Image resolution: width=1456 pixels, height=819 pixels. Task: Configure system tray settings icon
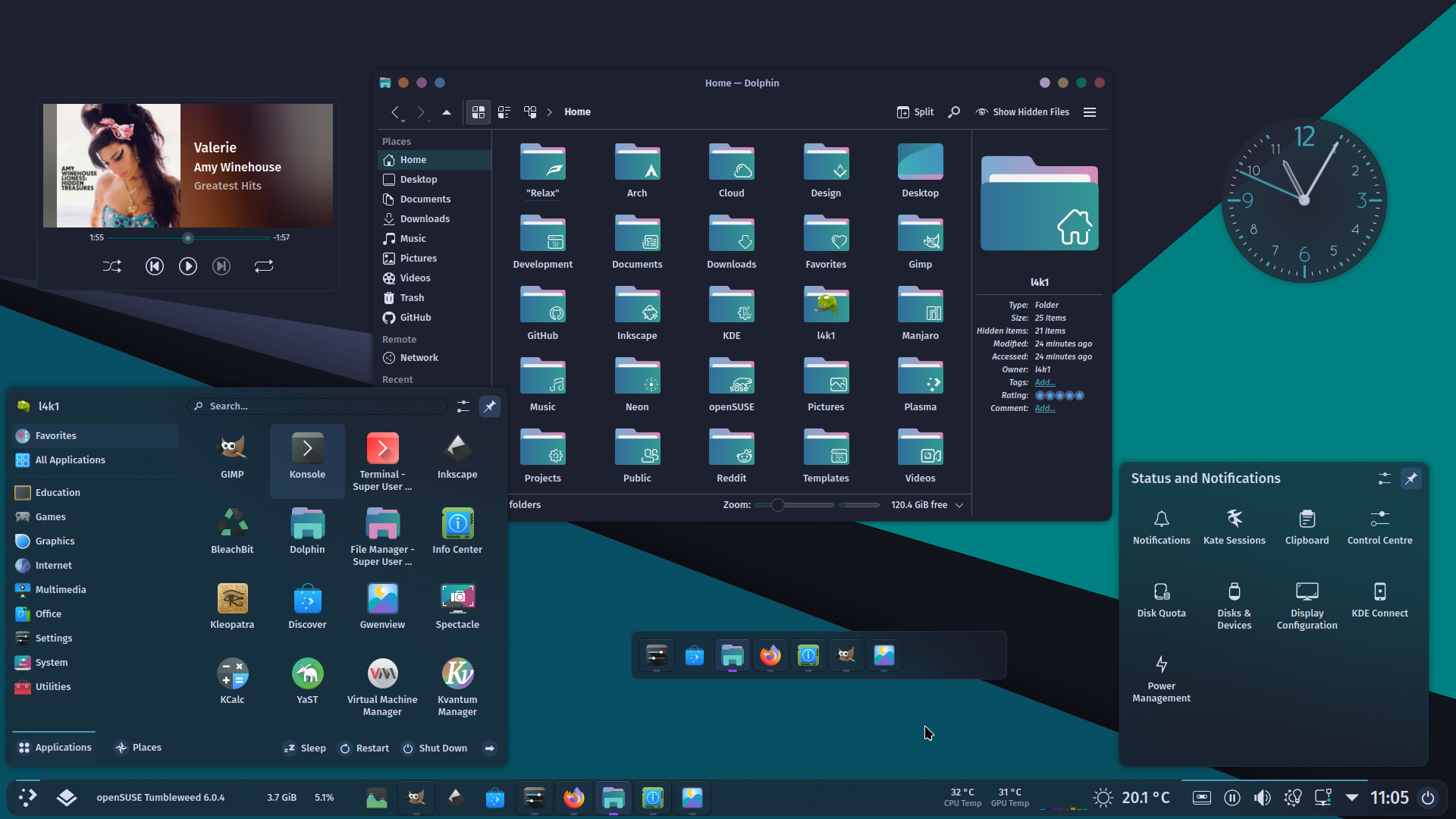[1385, 479]
